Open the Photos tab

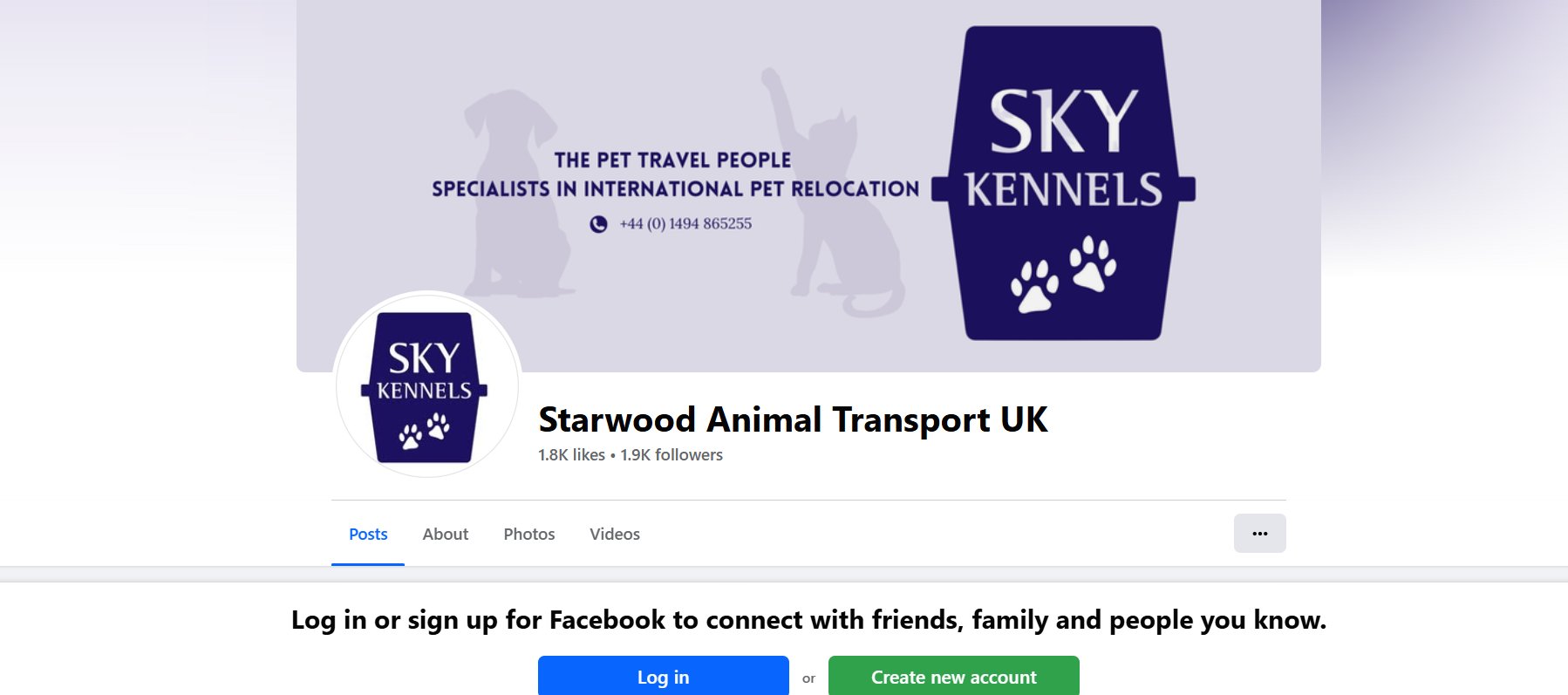coord(529,534)
